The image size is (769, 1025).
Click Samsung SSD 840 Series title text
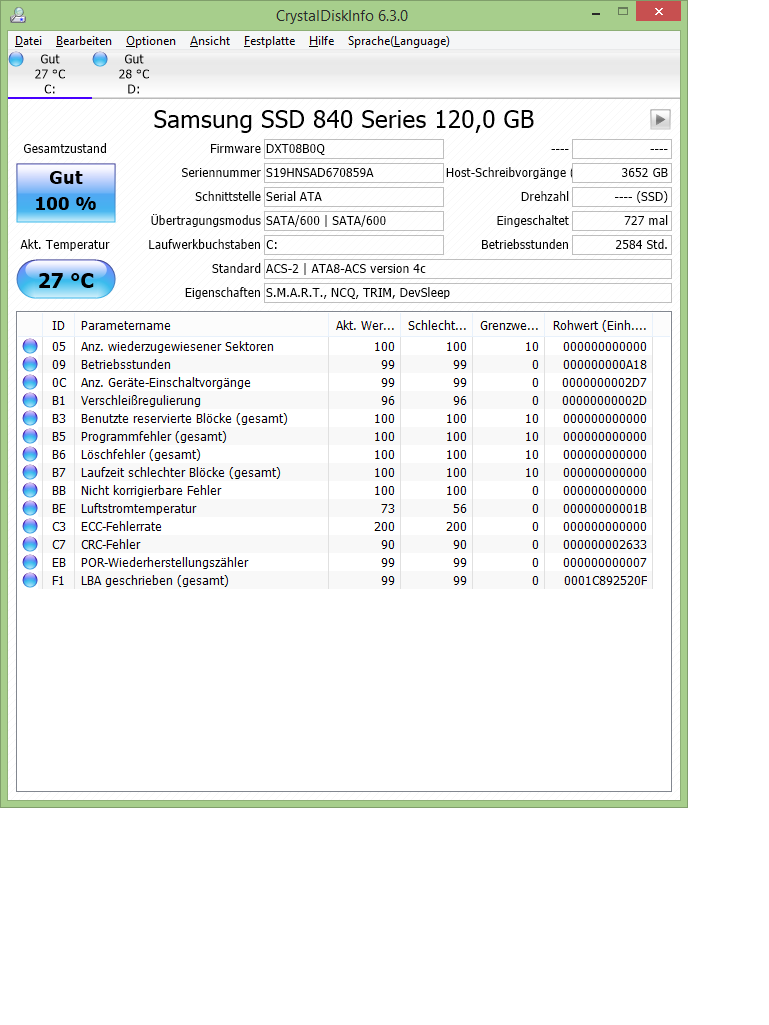343,120
